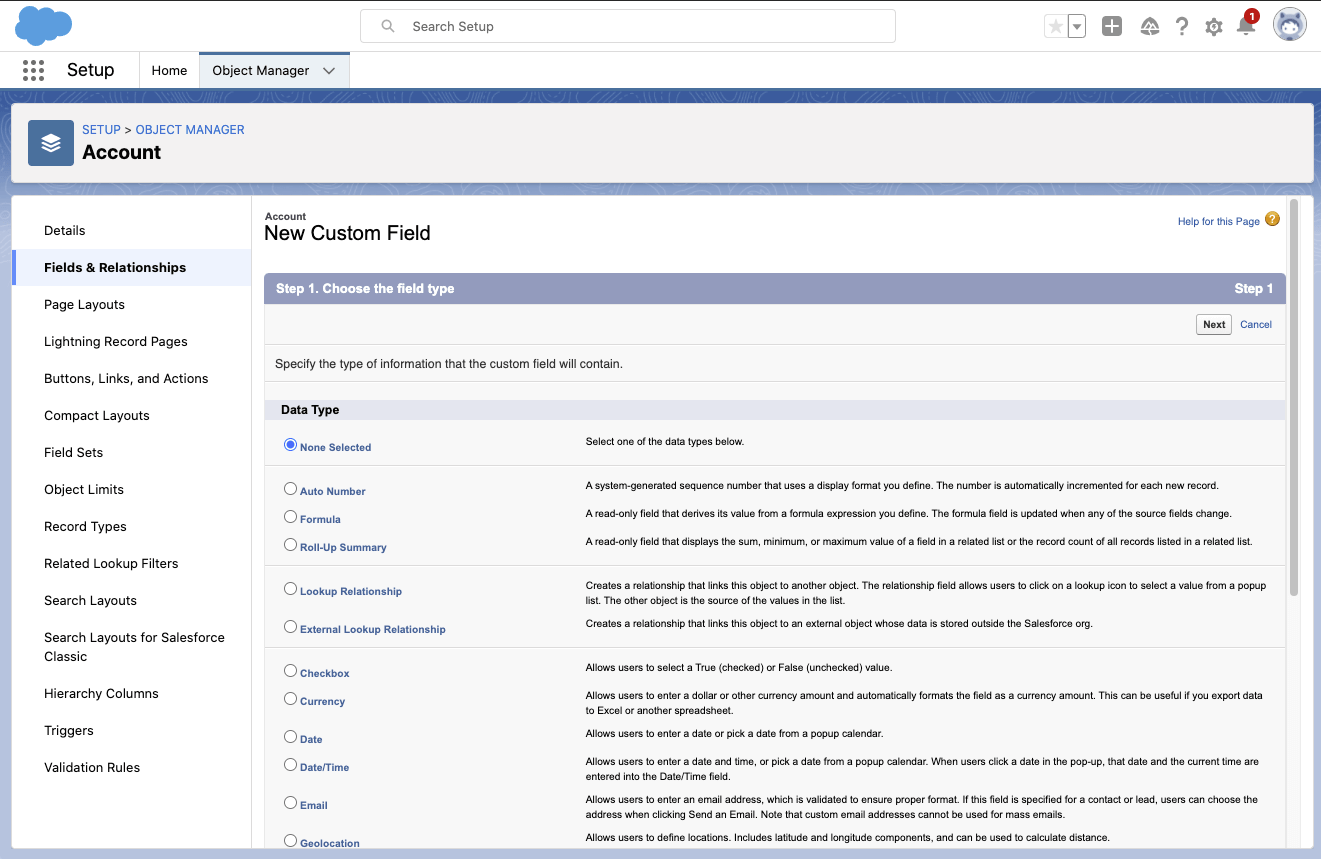Click the Cancel link
The height and width of the screenshot is (859, 1321).
[x=1256, y=324]
